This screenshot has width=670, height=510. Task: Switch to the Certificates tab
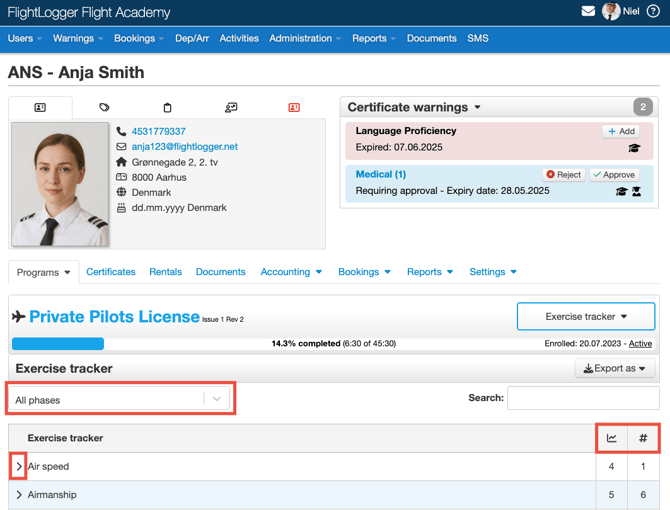tap(111, 272)
